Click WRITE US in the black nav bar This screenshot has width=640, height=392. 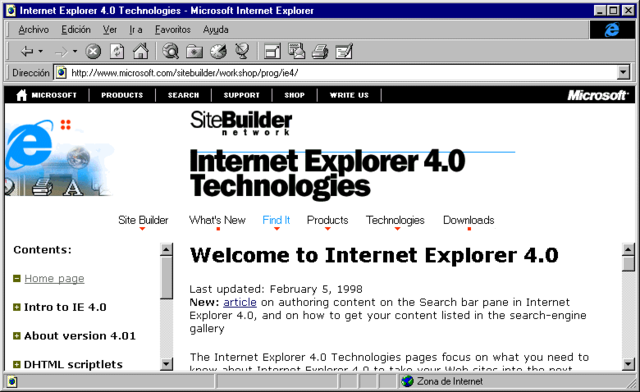click(349, 95)
